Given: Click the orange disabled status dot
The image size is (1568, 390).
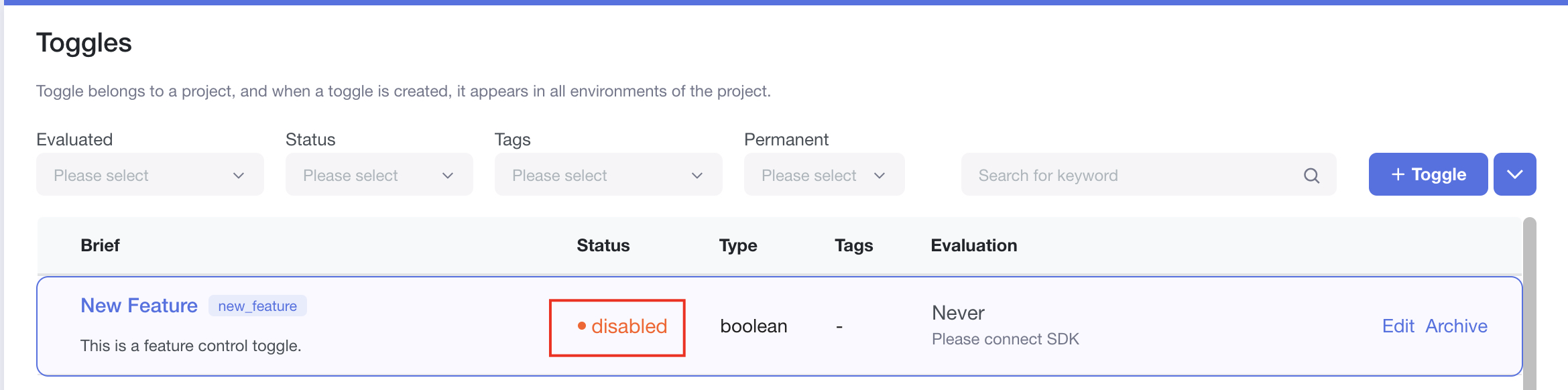Looking at the screenshot, I should click(x=582, y=326).
